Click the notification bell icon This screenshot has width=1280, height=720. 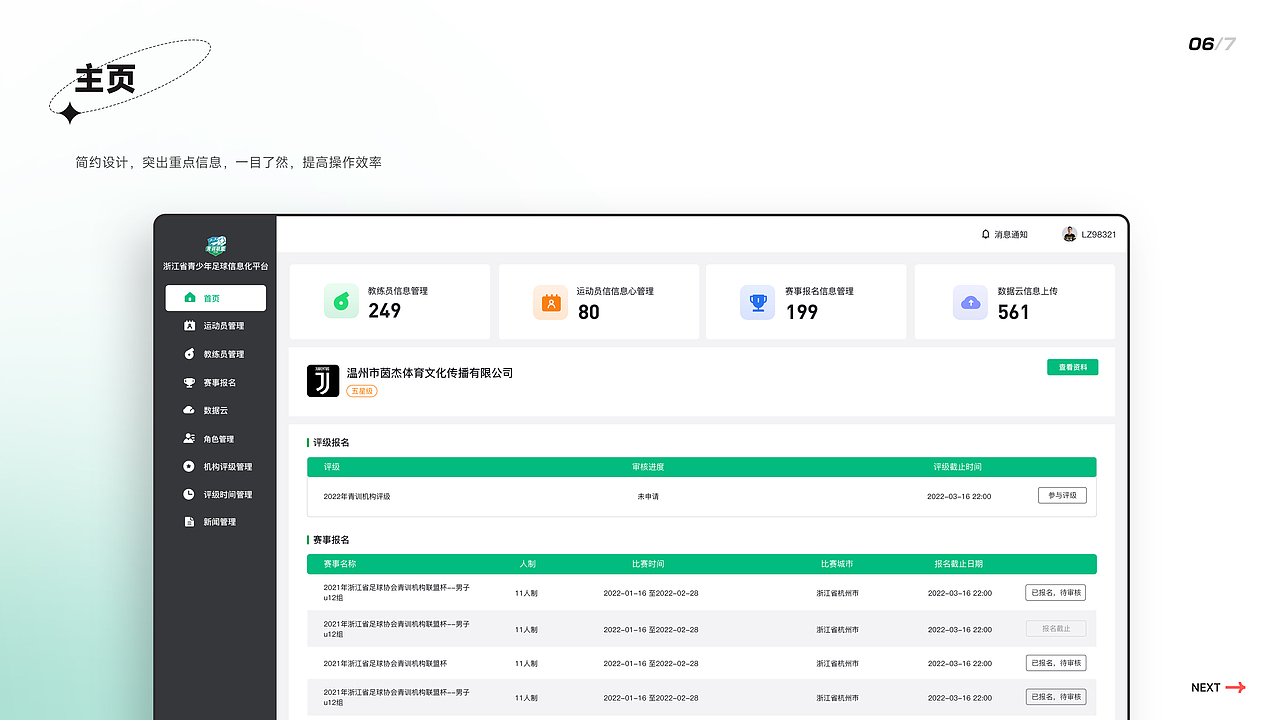[x=986, y=234]
